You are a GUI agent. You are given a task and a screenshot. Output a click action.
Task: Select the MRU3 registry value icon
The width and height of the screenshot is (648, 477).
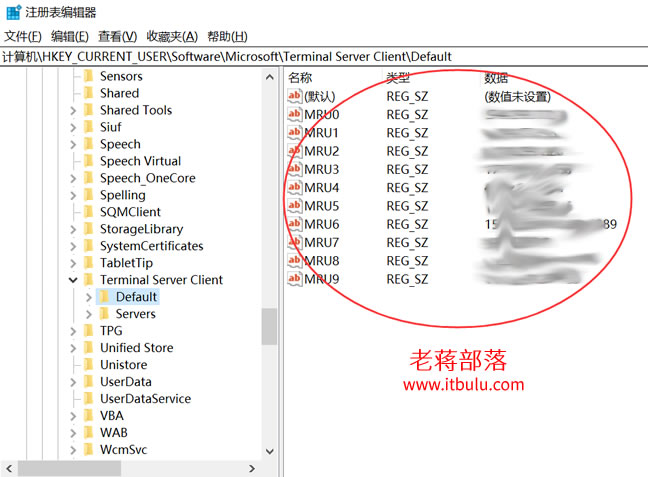tap(294, 169)
